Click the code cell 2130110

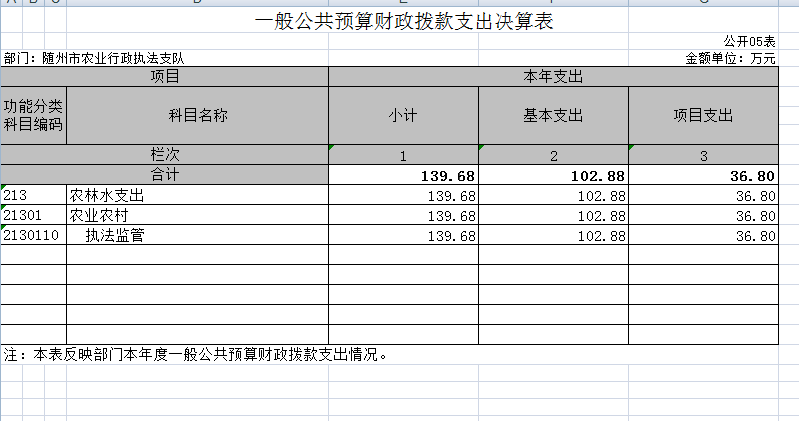[34, 236]
